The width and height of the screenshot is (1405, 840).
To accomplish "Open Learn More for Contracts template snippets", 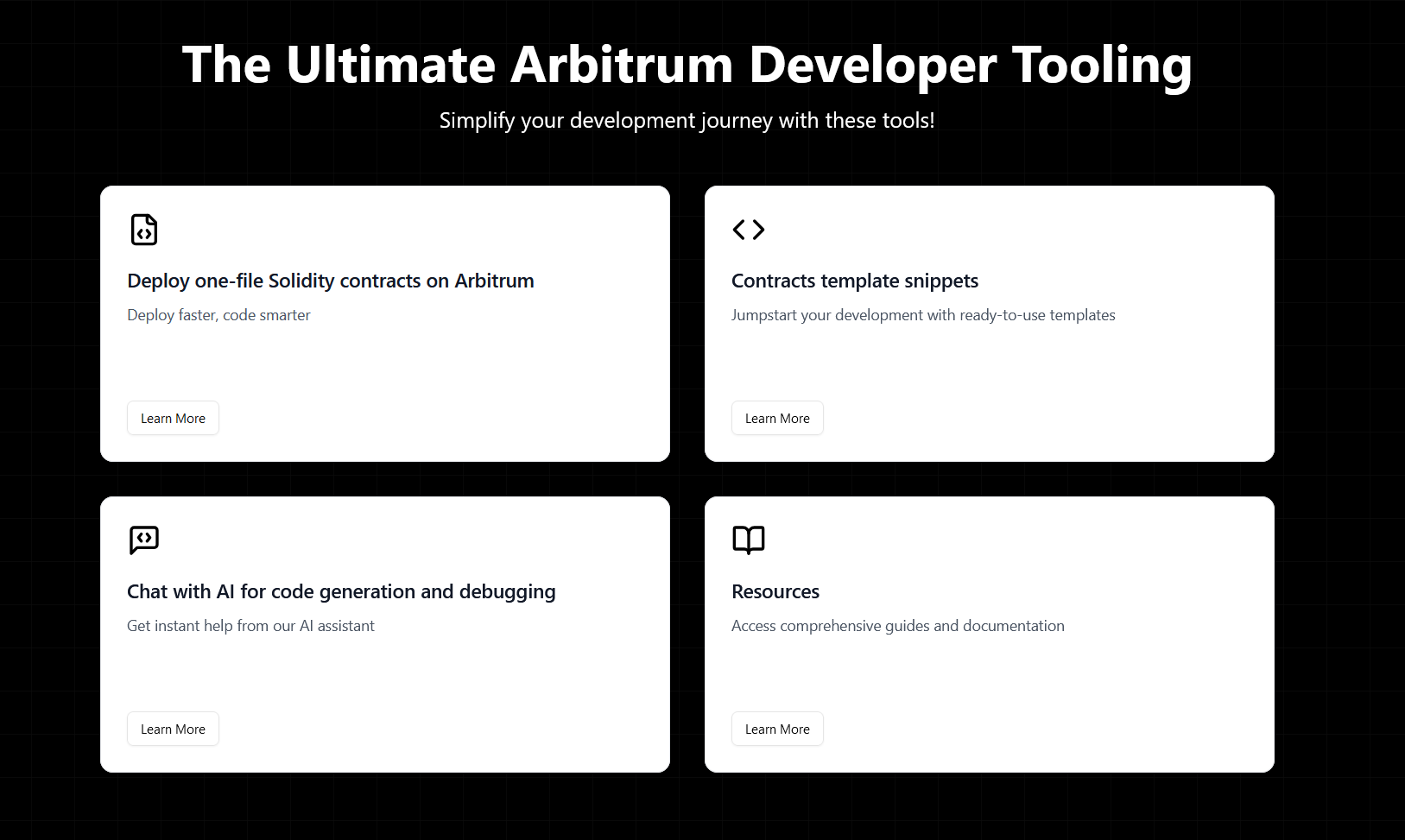I will [x=777, y=418].
